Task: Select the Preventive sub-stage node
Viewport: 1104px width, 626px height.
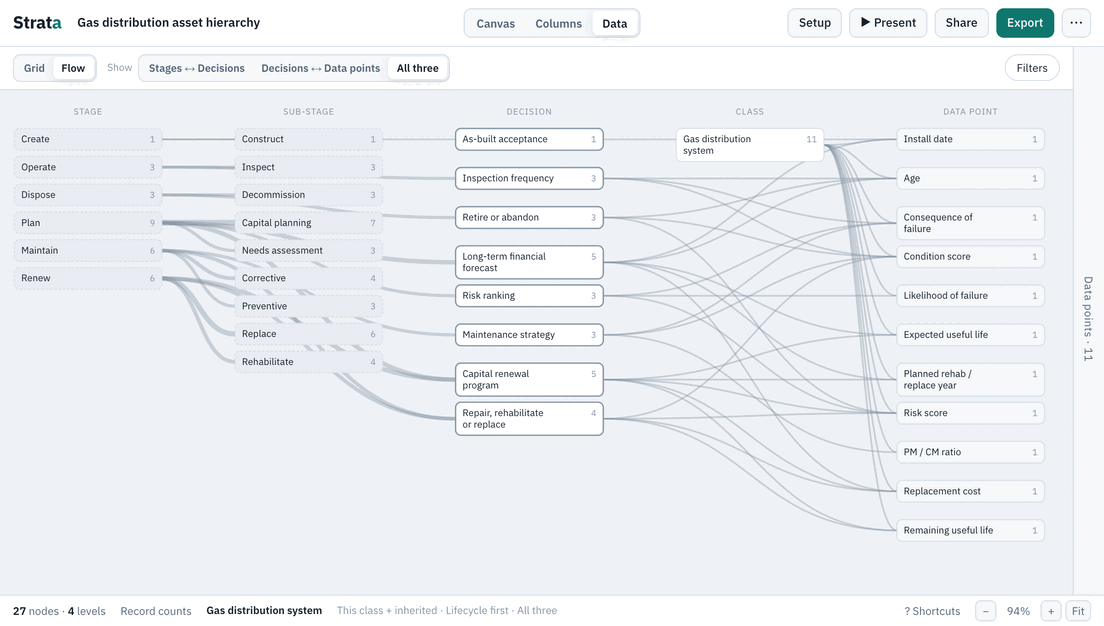Action: [x=308, y=306]
